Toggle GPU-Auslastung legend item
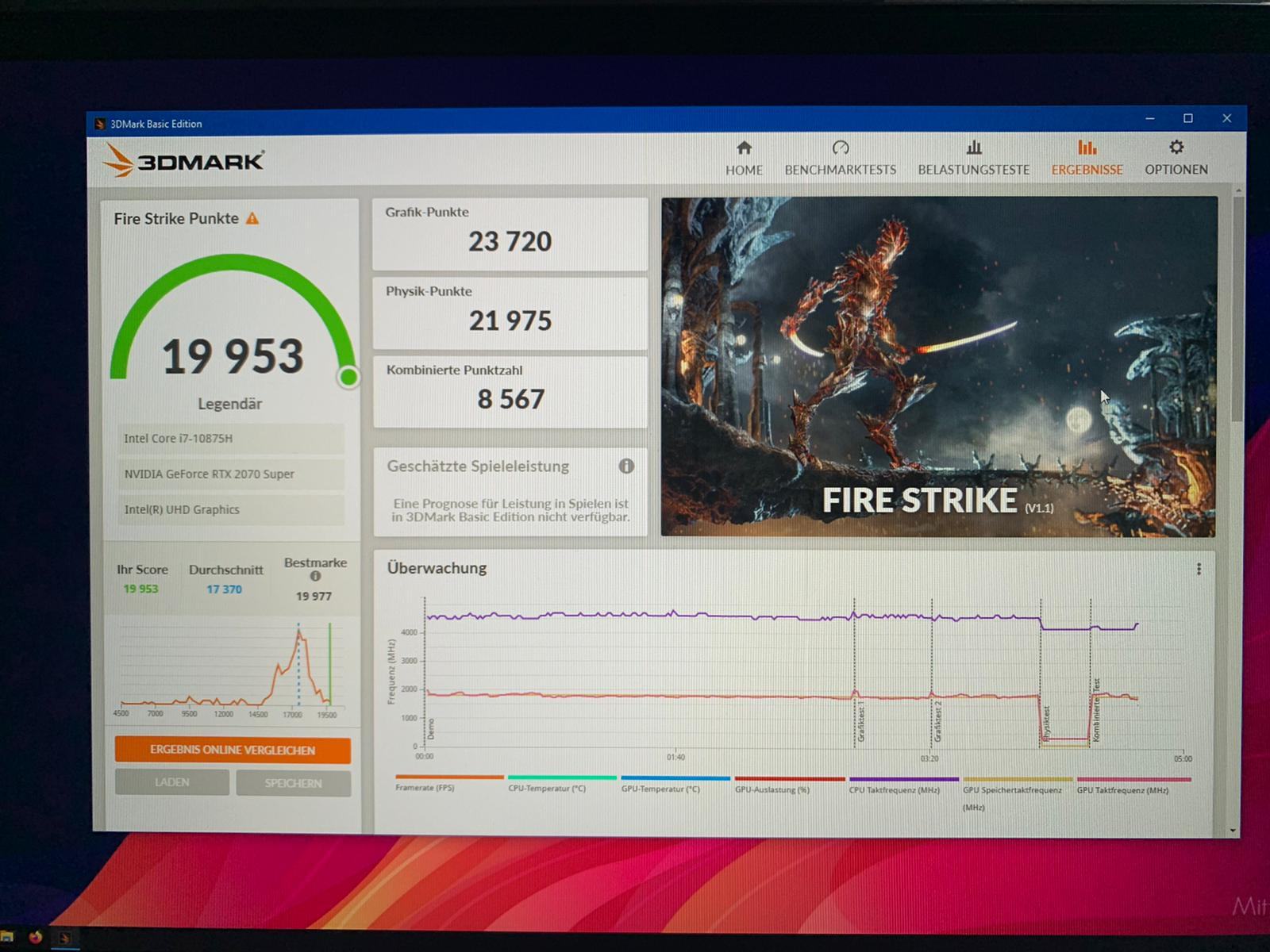Viewport: 1270px width, 952px height. [x=790, y=784]
